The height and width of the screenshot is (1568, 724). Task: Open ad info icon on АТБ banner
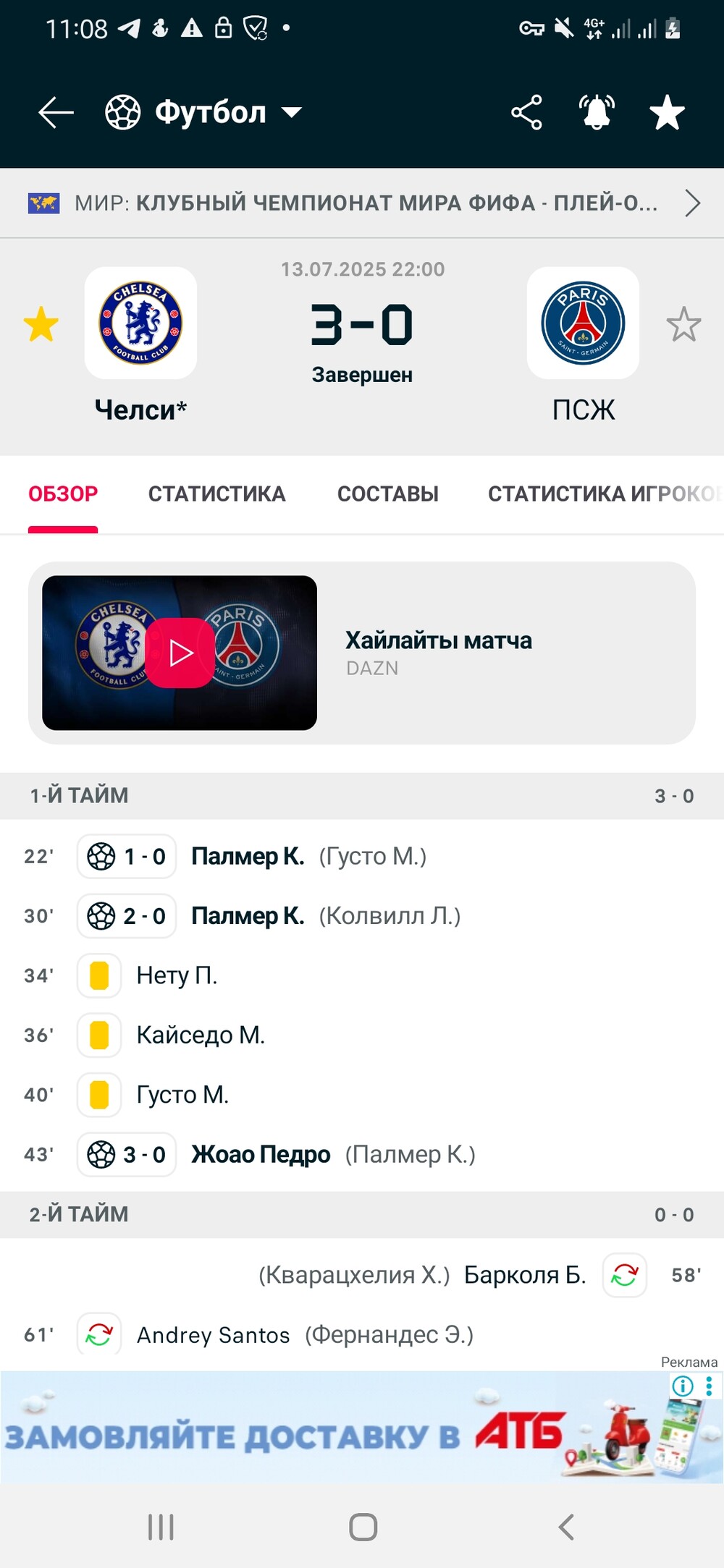683,1386
